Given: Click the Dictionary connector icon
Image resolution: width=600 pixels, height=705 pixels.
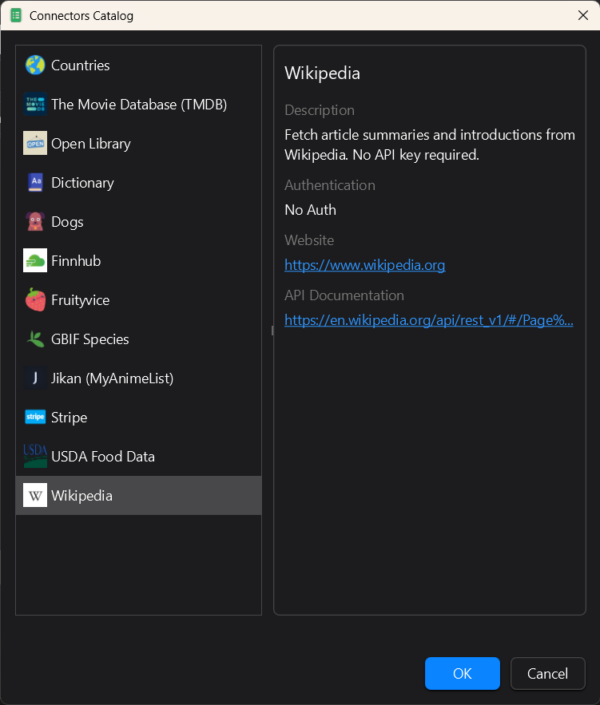Looking at the screenshot, I should tap(35, 182).
